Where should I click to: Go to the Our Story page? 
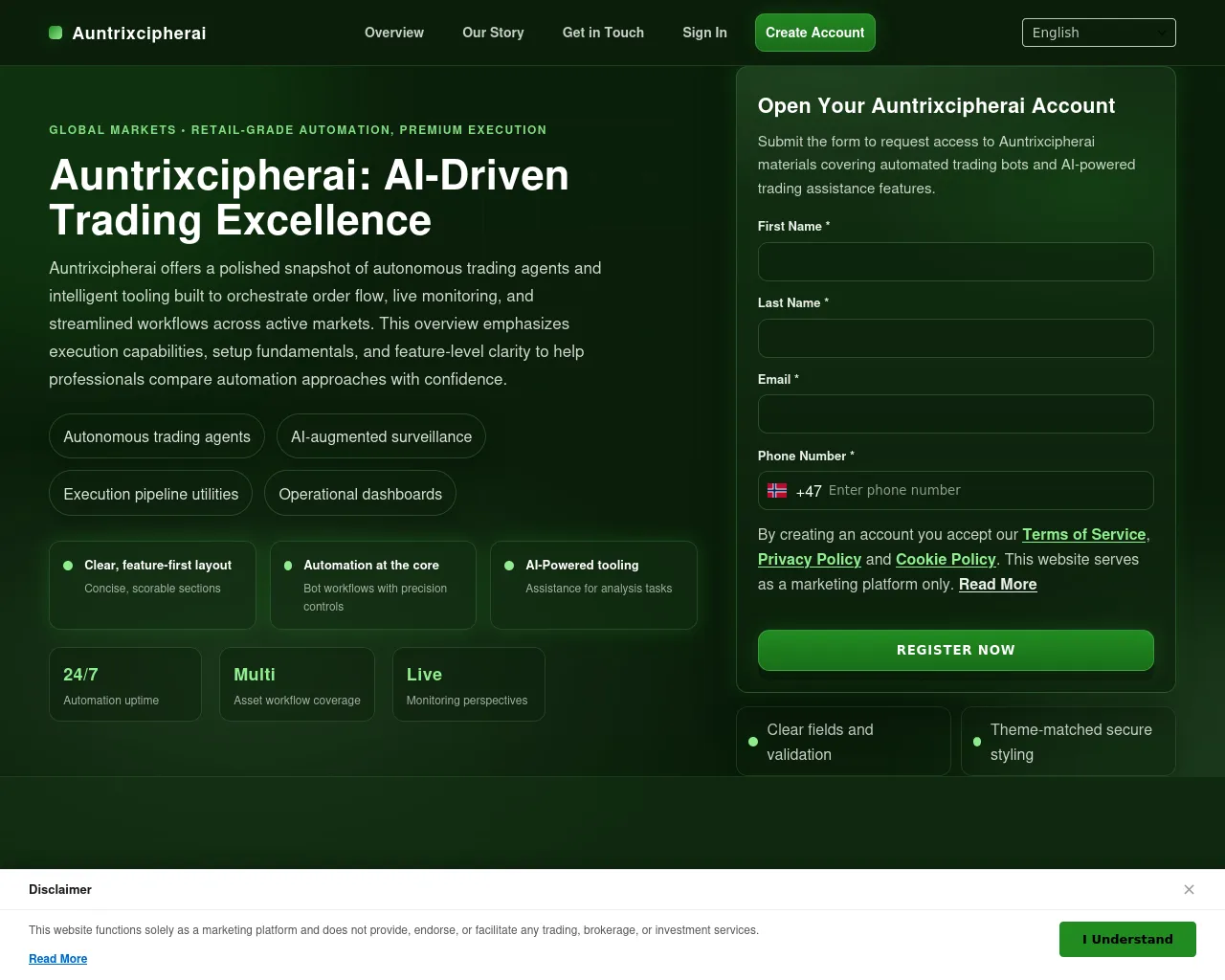pos(493,33)
